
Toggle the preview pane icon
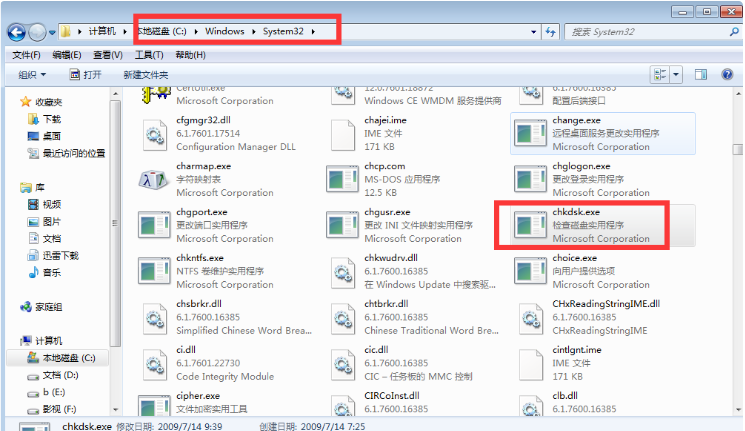701,75
